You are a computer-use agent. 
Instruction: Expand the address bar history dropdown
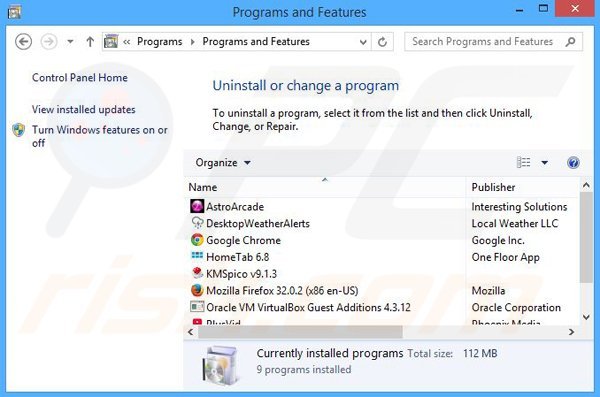(363, 42)
